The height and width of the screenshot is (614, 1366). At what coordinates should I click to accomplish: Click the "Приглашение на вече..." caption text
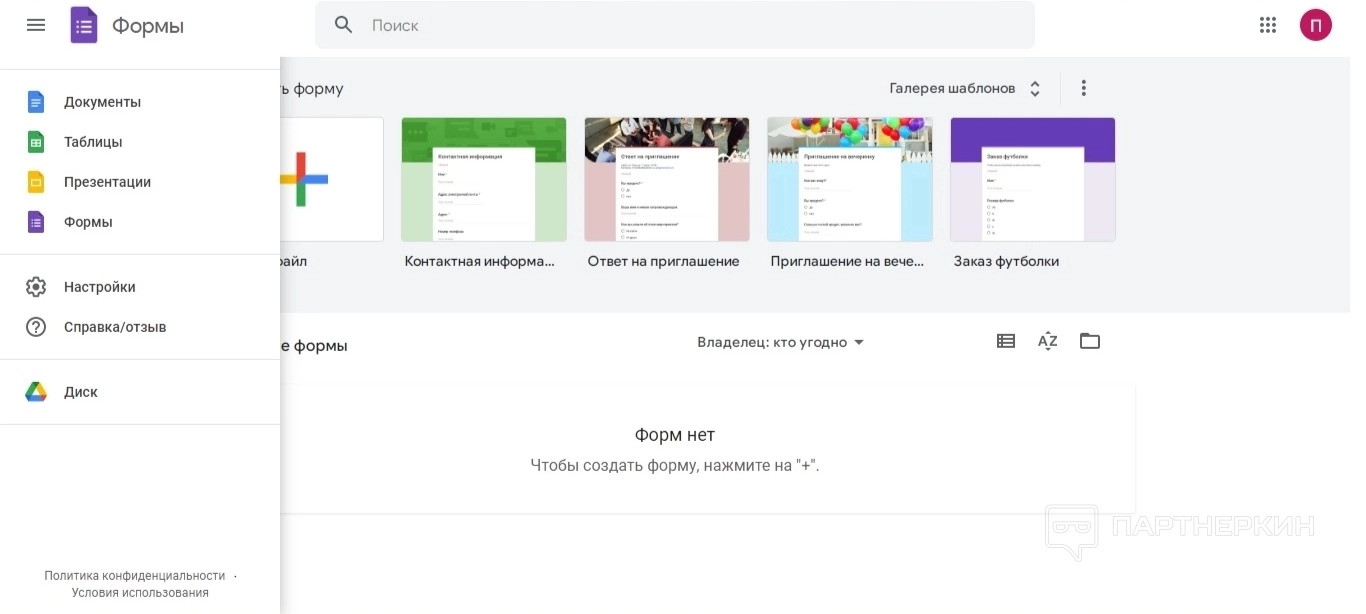(846, 261)
